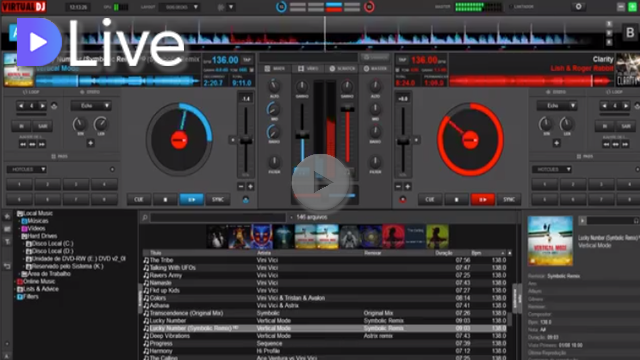
Task: Click the top browser sidebar icon
Action: 7,217
